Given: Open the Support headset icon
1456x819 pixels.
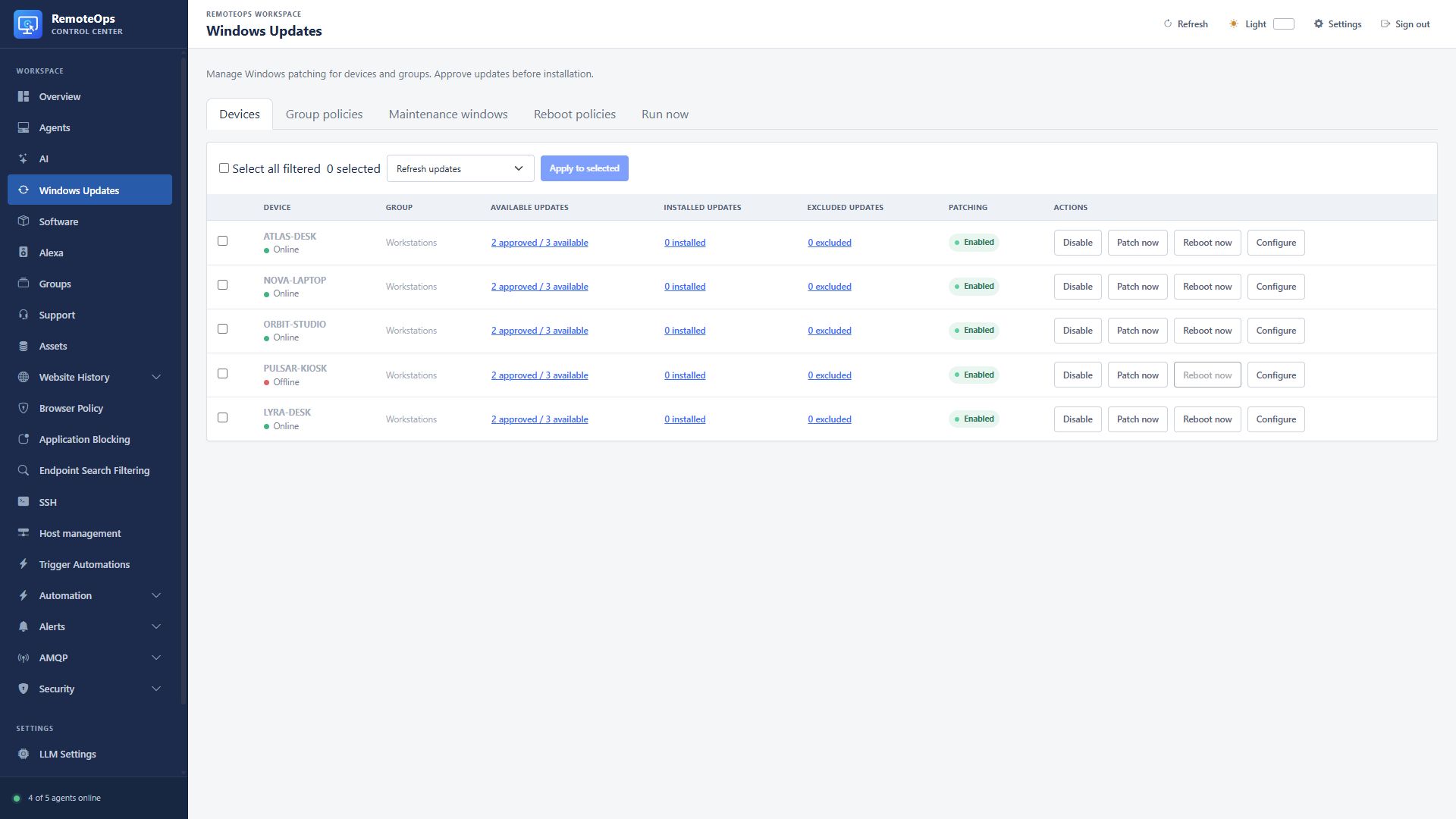Looking at the screenshot, I should pos(24,315).
